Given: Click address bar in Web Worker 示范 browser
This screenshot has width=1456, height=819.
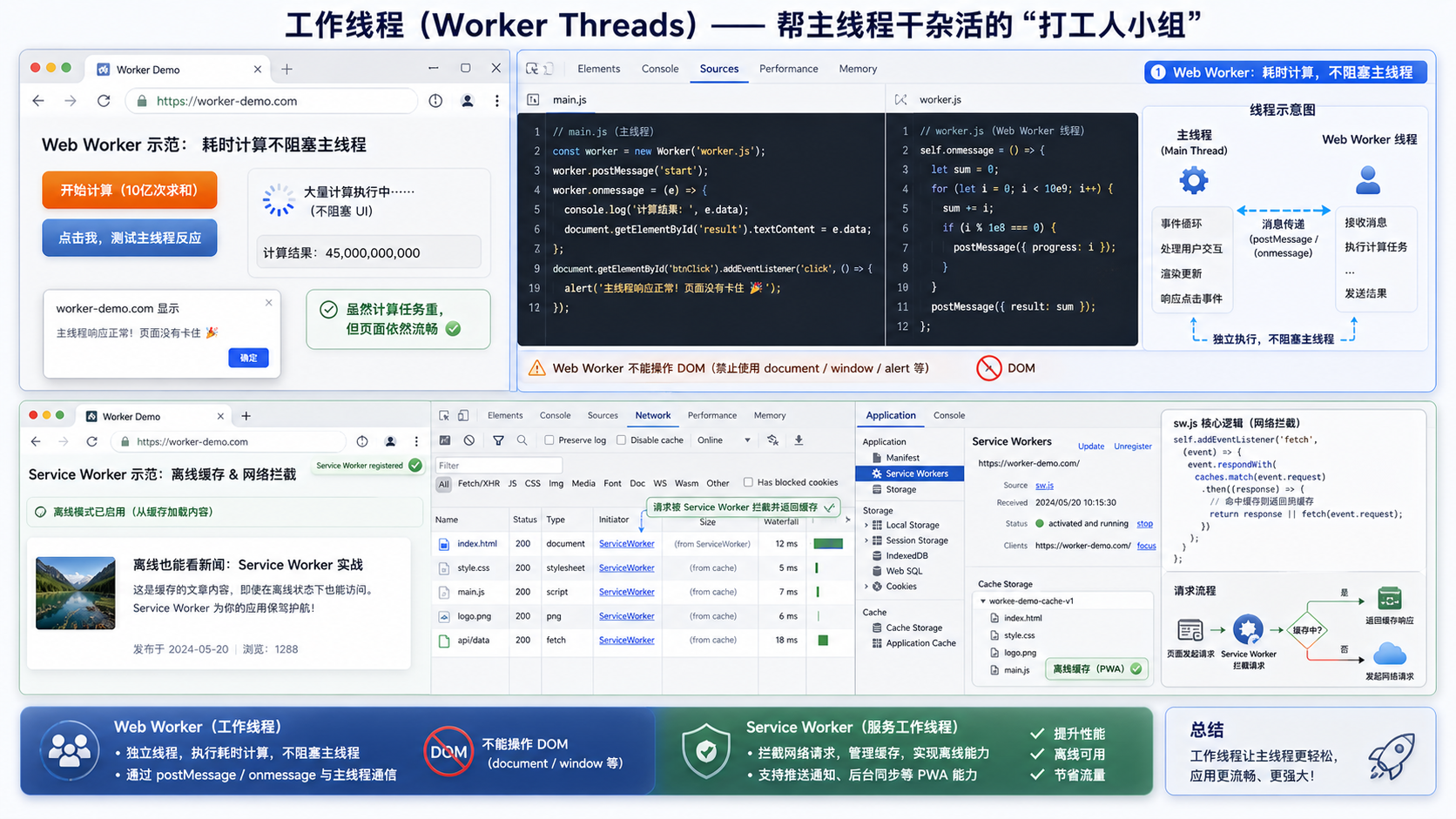Looking at the screenshot, I should (x=273, y=101).
